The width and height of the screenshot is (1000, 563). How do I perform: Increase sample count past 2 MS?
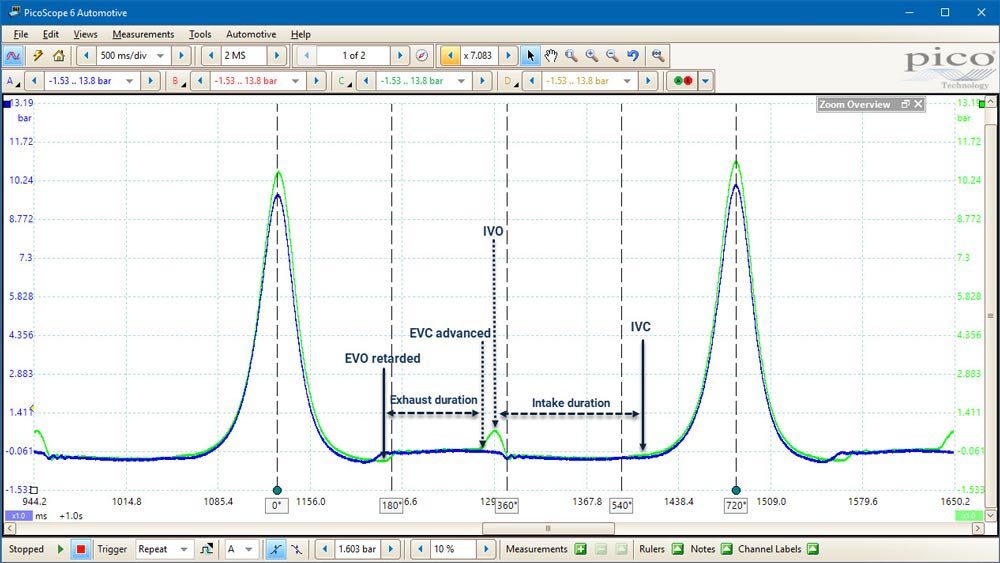[277, 56]
